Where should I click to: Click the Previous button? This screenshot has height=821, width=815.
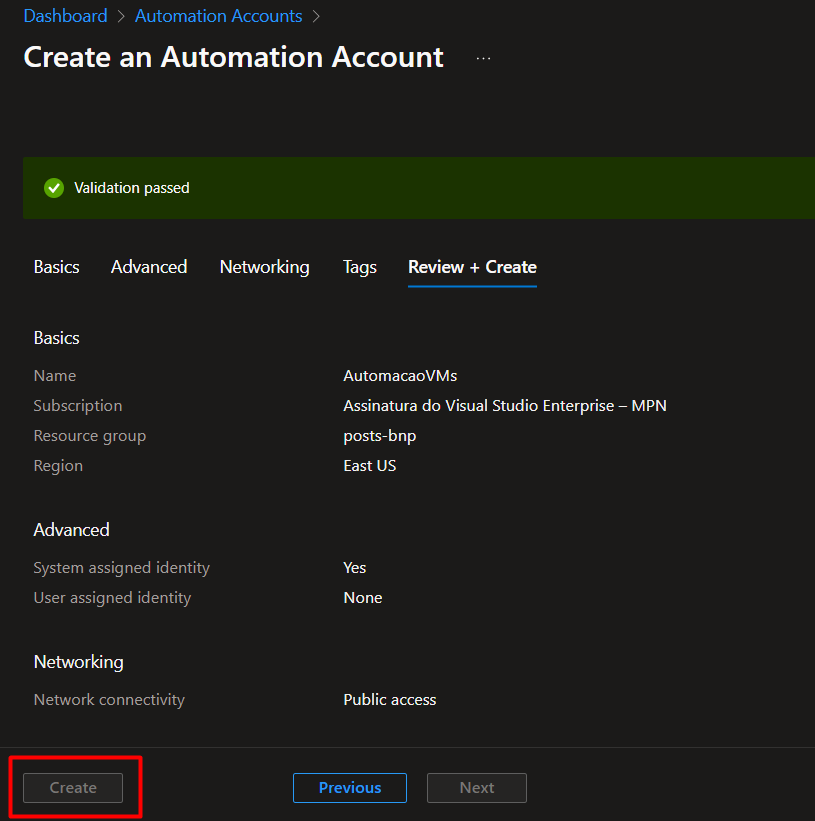350,788
